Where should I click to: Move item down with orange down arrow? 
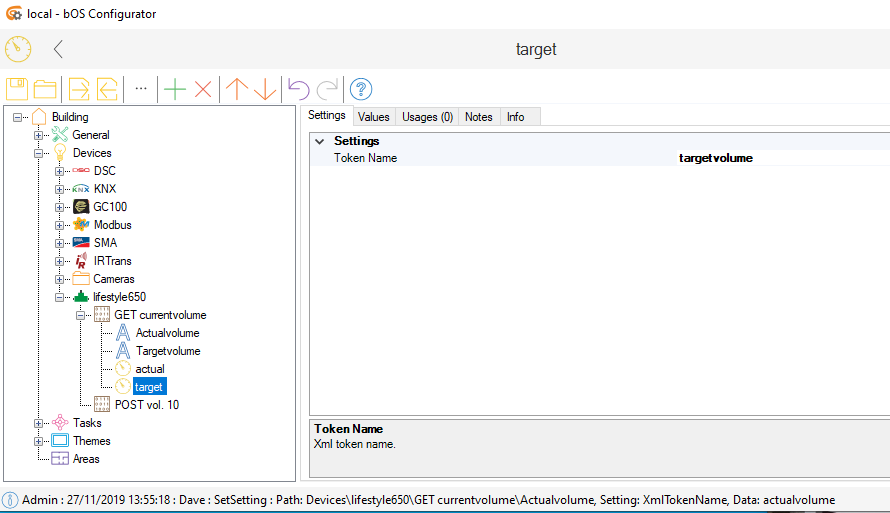click(x=265, y=89)
